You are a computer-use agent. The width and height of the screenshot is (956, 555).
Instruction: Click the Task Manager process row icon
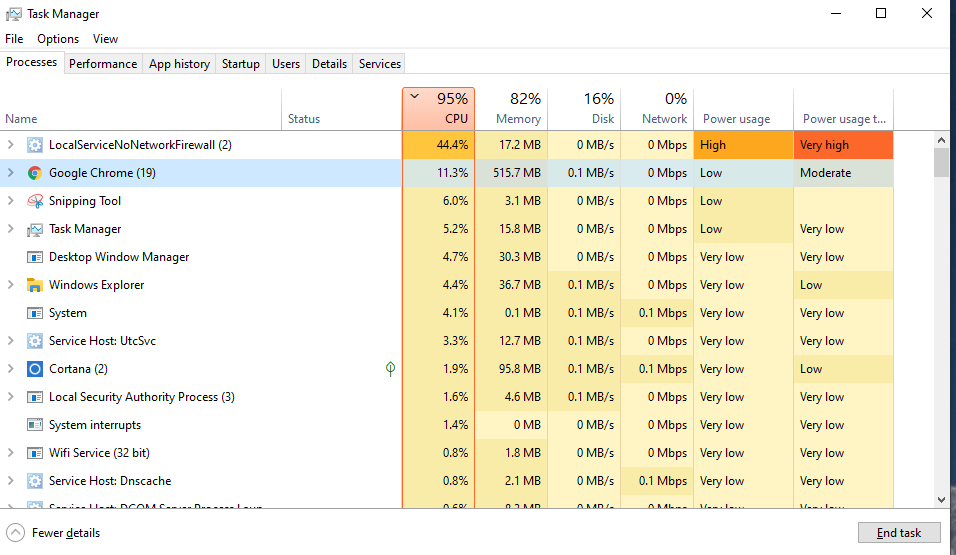pyautogui.click(x=35, y=229)
